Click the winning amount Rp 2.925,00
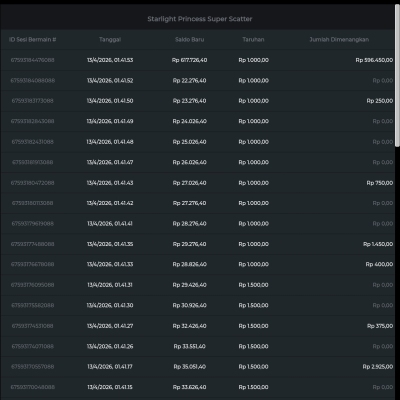 [378, 367]
